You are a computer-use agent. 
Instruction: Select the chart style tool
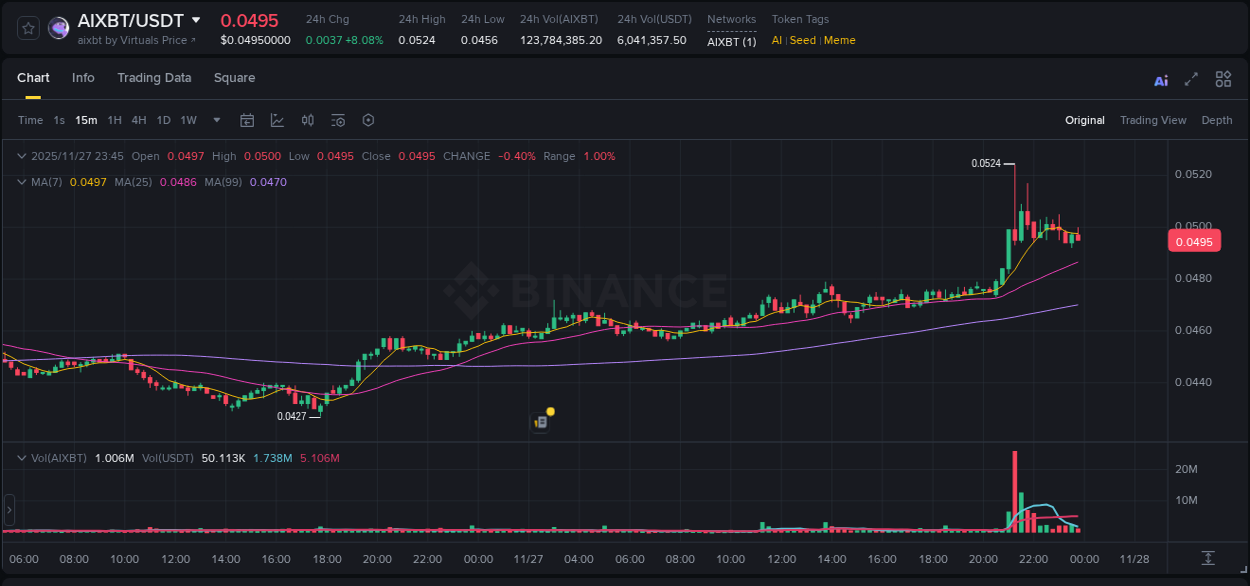pos(277,120)
